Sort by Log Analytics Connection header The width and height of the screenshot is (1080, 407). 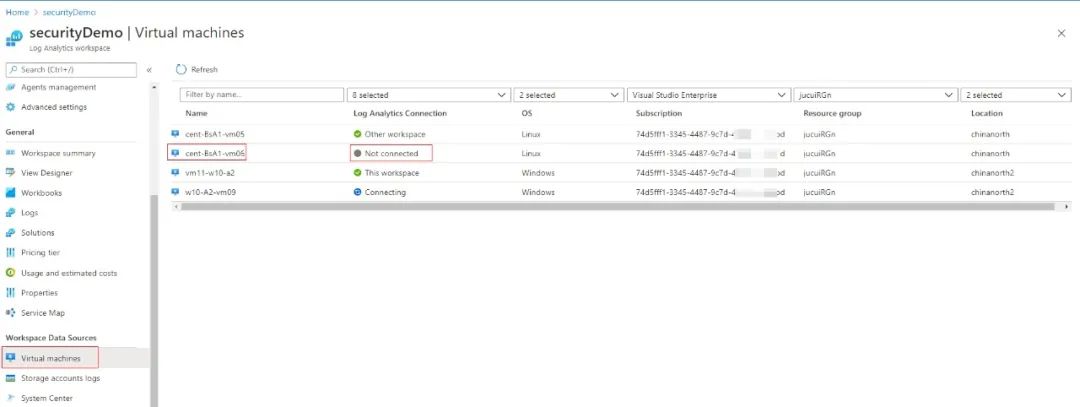(400, 113)
